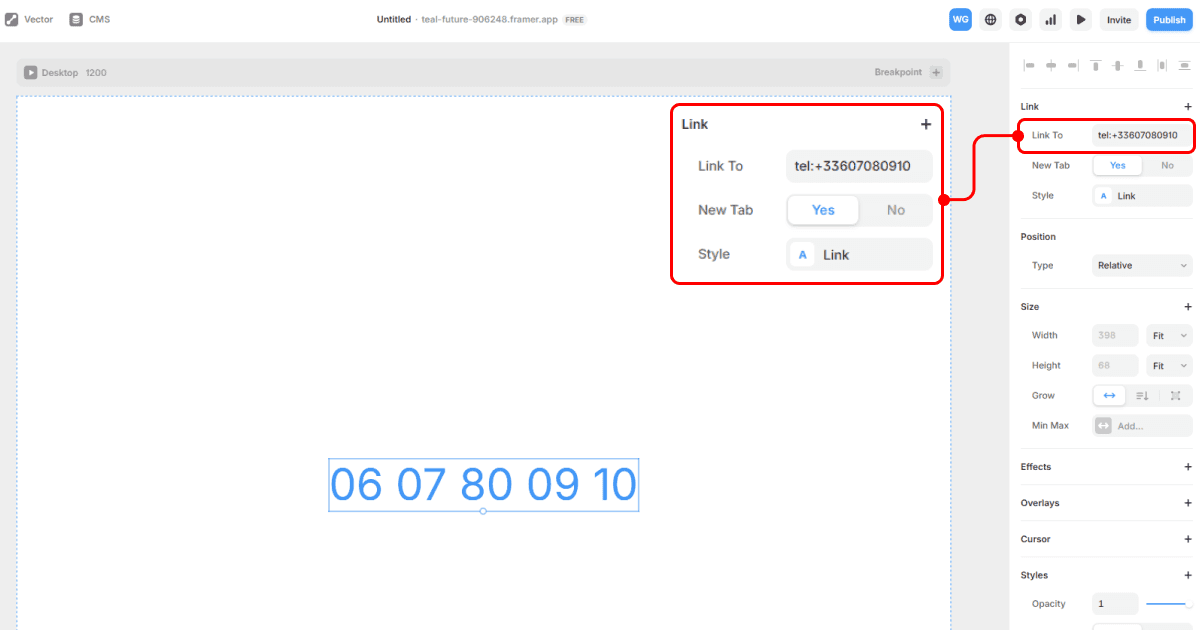Open teal-future-906248.framer.app domain link
Screen dimensions: 1200x630
click(x=490, y=19)
